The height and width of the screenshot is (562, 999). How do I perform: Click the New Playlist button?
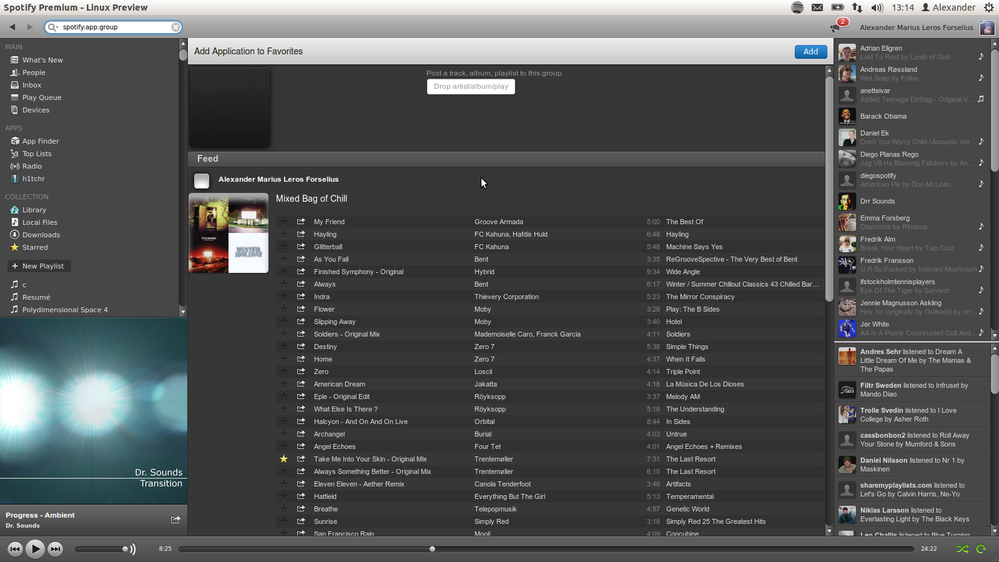click(39, 266)
